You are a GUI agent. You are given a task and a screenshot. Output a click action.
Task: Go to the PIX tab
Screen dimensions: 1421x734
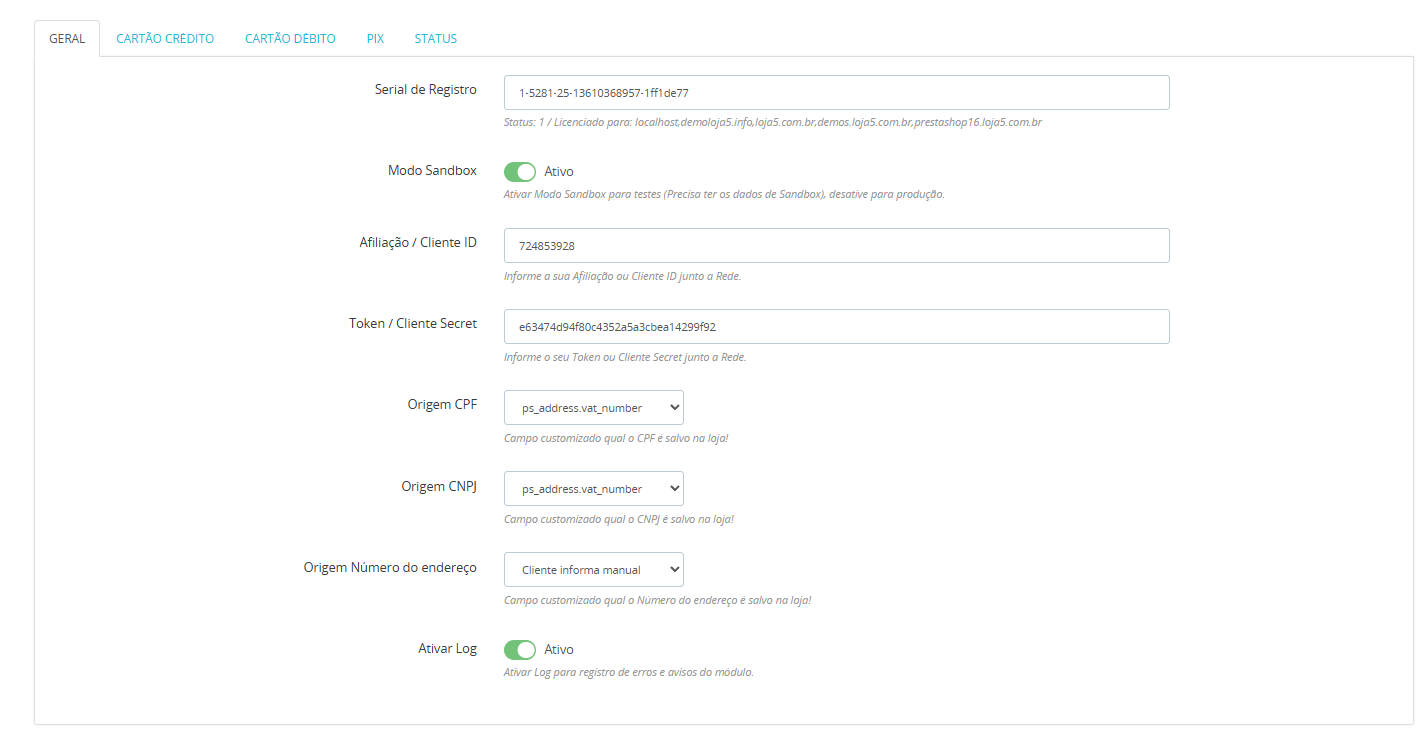tap(375, 39)
